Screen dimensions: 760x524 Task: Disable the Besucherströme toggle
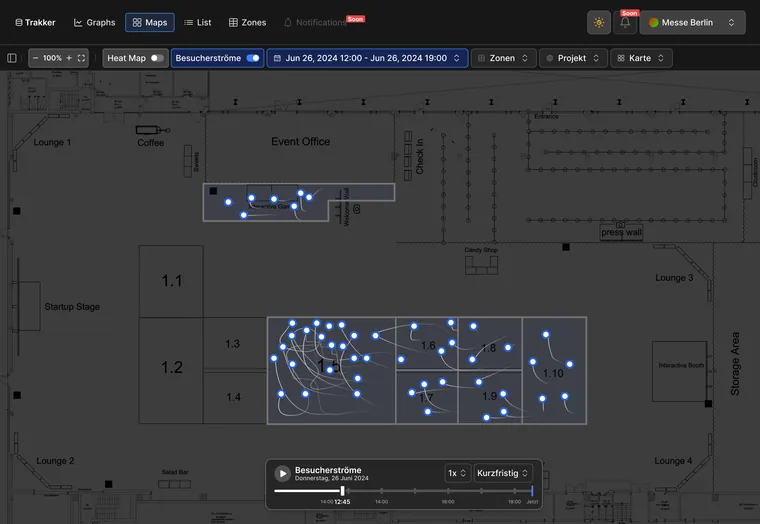click(x=253, y=58)
